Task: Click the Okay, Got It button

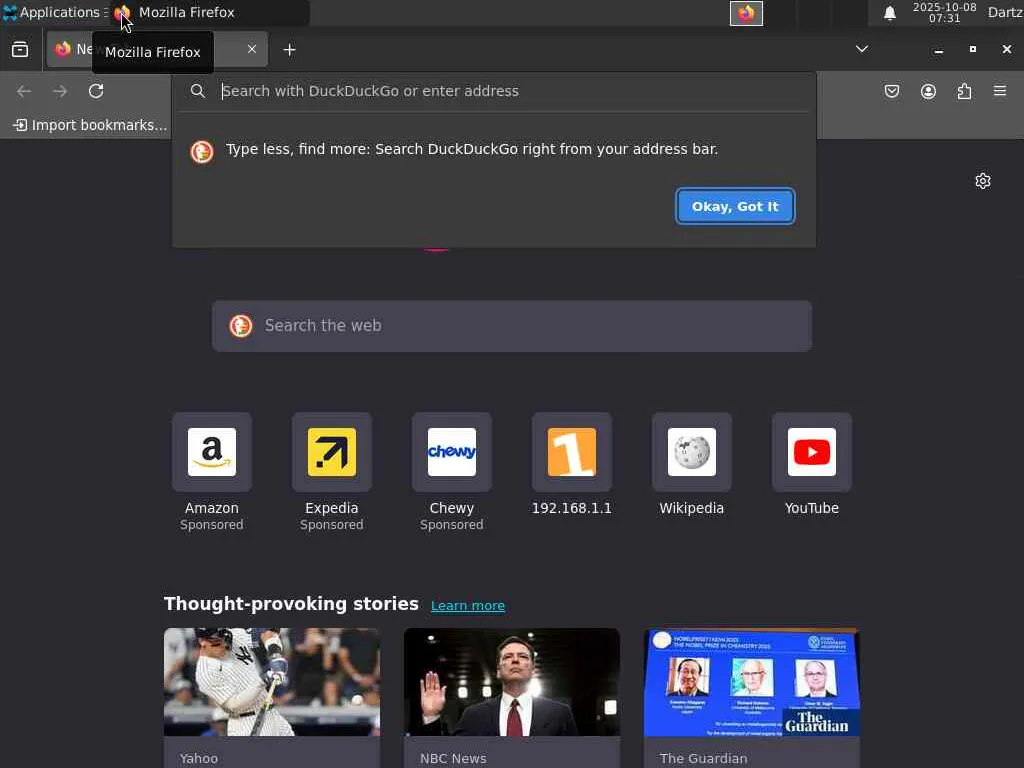Action: pos(735,206)
